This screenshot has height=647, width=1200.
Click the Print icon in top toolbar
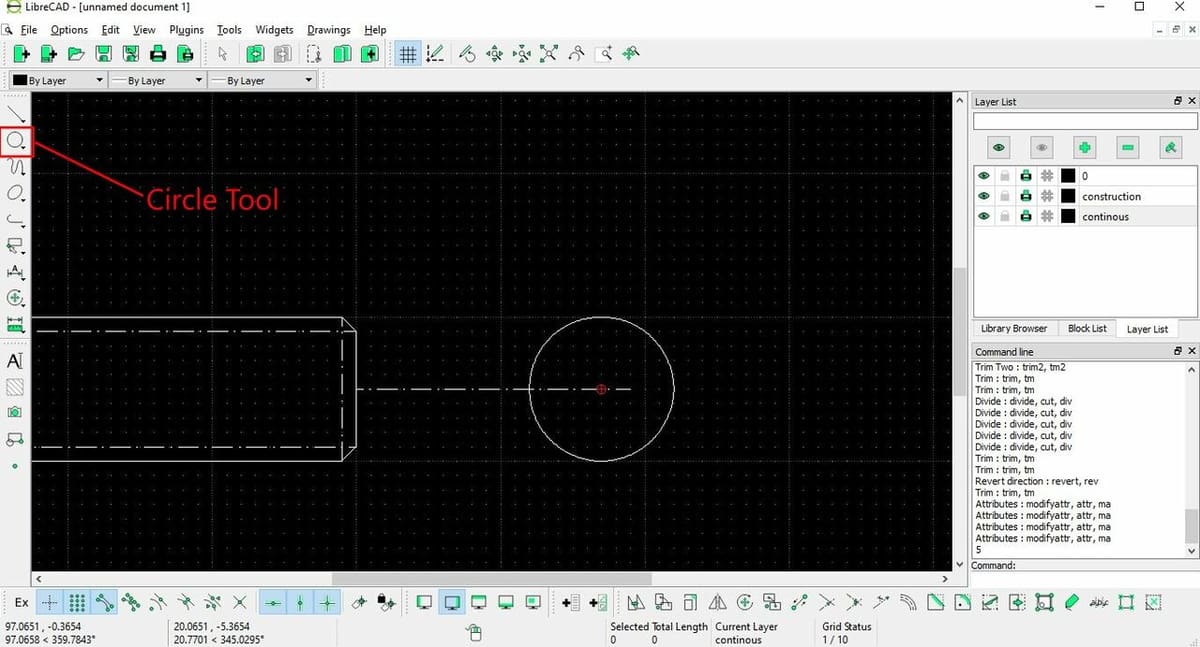click(158, 54)
